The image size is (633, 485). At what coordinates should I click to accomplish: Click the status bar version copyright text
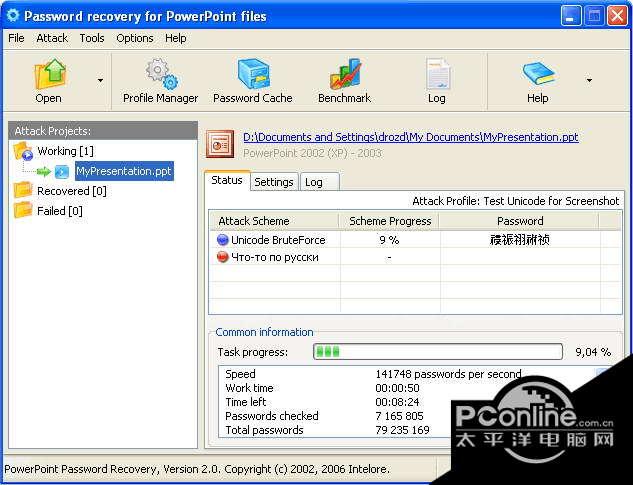197,469
